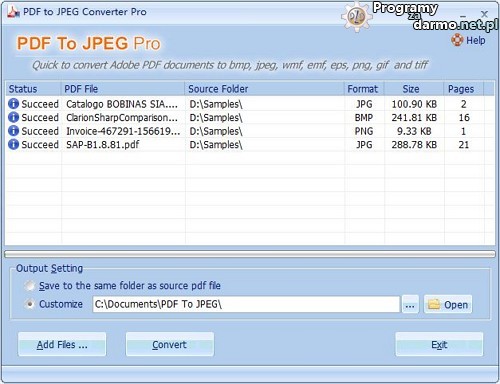The image size is (500, 384).
Task: Minimize the converter window
Action: (463, 15)
